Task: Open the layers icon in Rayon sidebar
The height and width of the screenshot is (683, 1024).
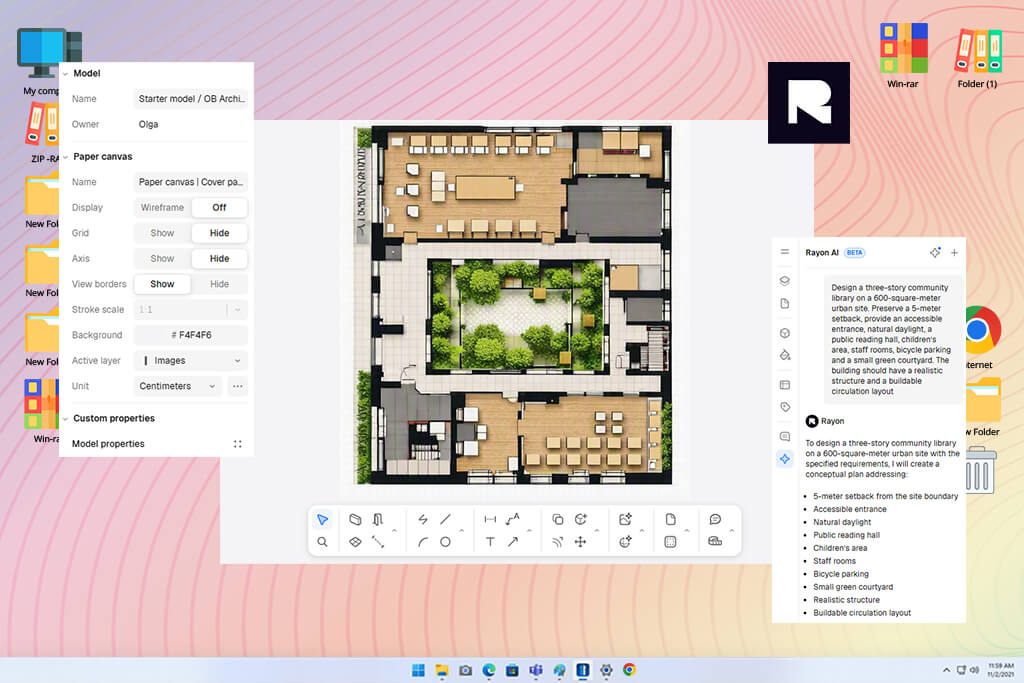Action: point(785,281)
